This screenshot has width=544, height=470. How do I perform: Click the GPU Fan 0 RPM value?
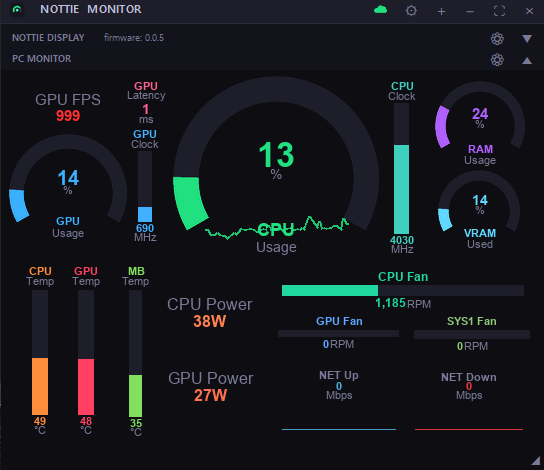pos(338,344)
